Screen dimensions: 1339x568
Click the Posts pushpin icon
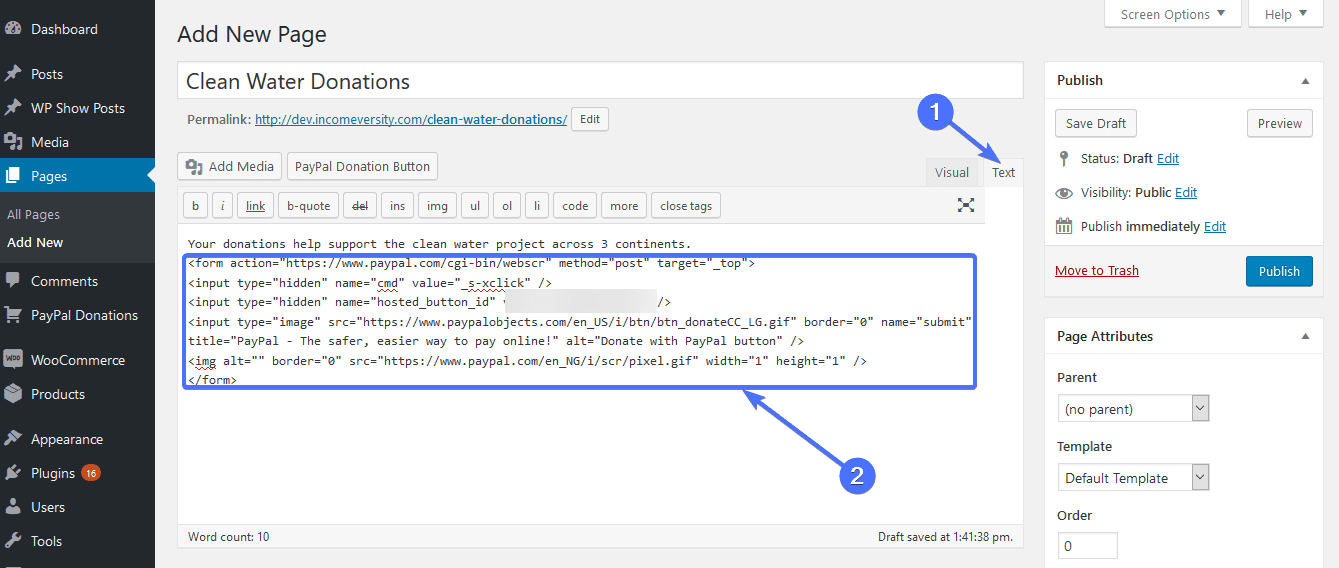click(13, 74)
